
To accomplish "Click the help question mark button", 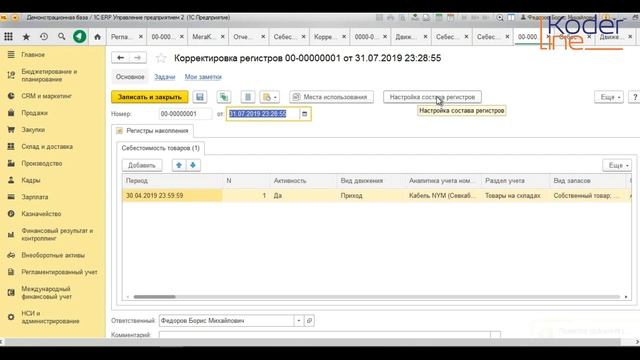I will [x=635, y=97].
